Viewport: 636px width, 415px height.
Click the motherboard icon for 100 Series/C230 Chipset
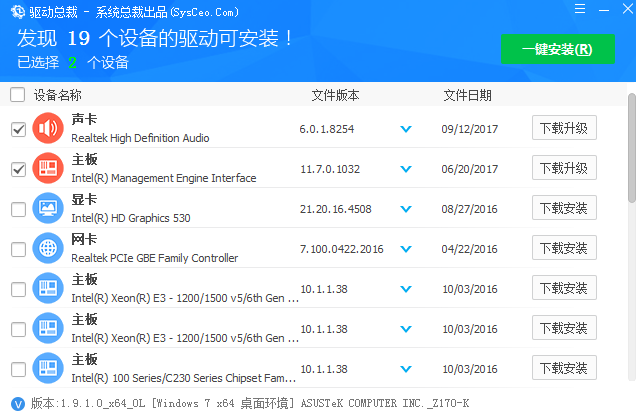(x=48, y=368)
